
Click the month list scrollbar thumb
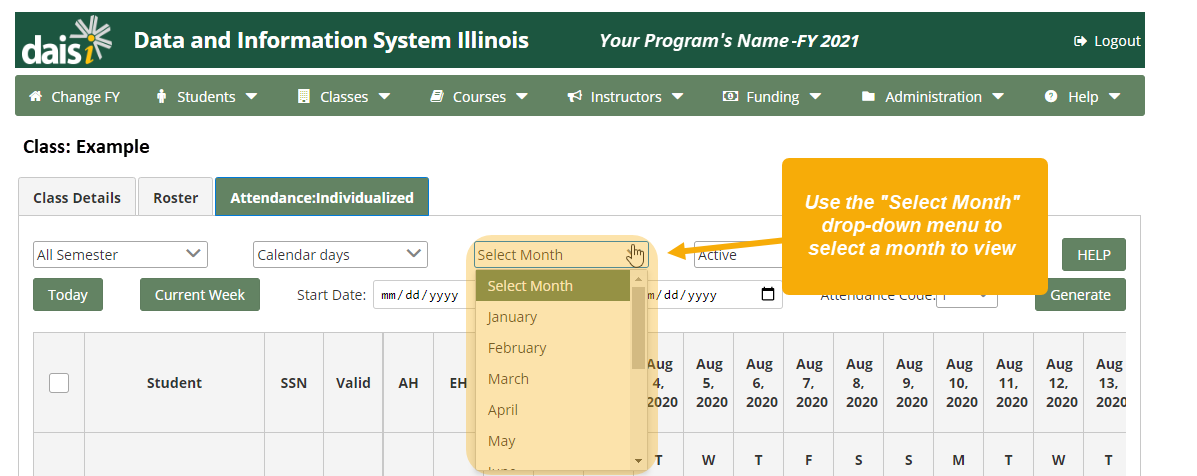point(639,328)
